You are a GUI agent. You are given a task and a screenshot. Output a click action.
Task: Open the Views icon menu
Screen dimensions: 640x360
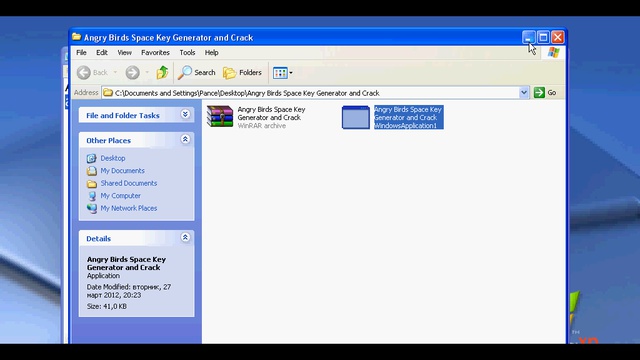pyautogui.click(x=280, y=73)
